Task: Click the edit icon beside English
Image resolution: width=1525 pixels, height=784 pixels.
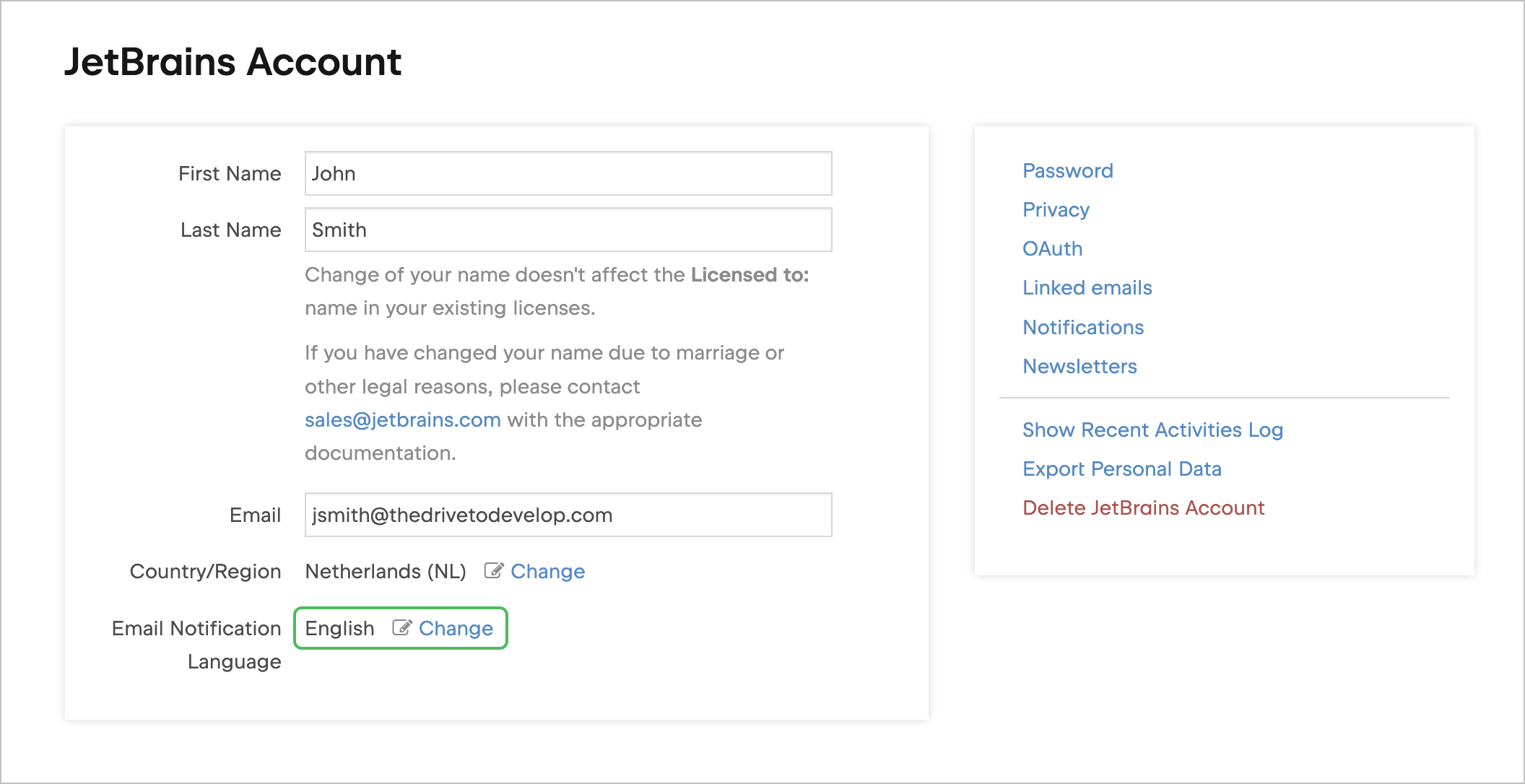Action: (401, 628)
